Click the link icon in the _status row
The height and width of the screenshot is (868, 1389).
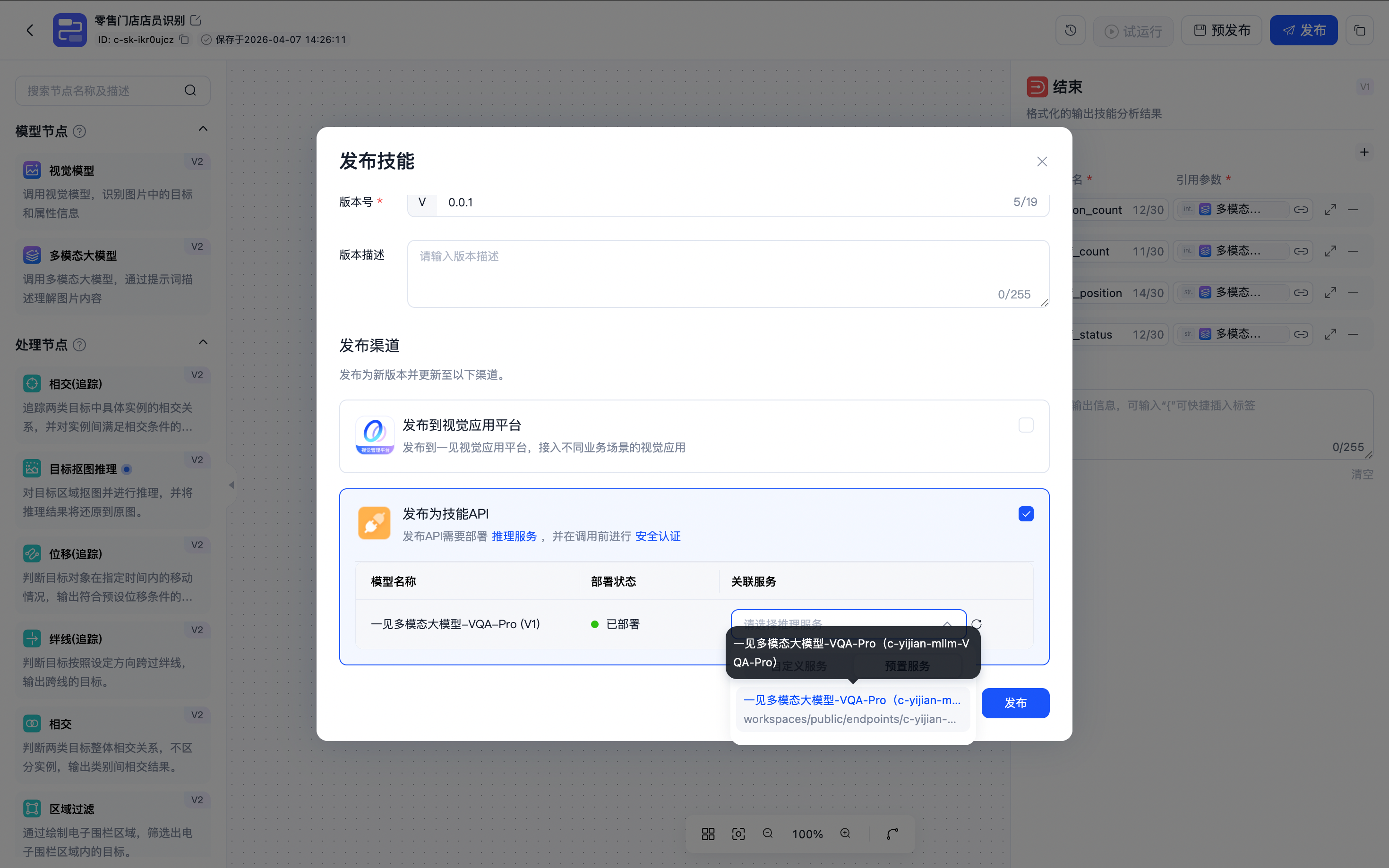(x=1301, y=334)
